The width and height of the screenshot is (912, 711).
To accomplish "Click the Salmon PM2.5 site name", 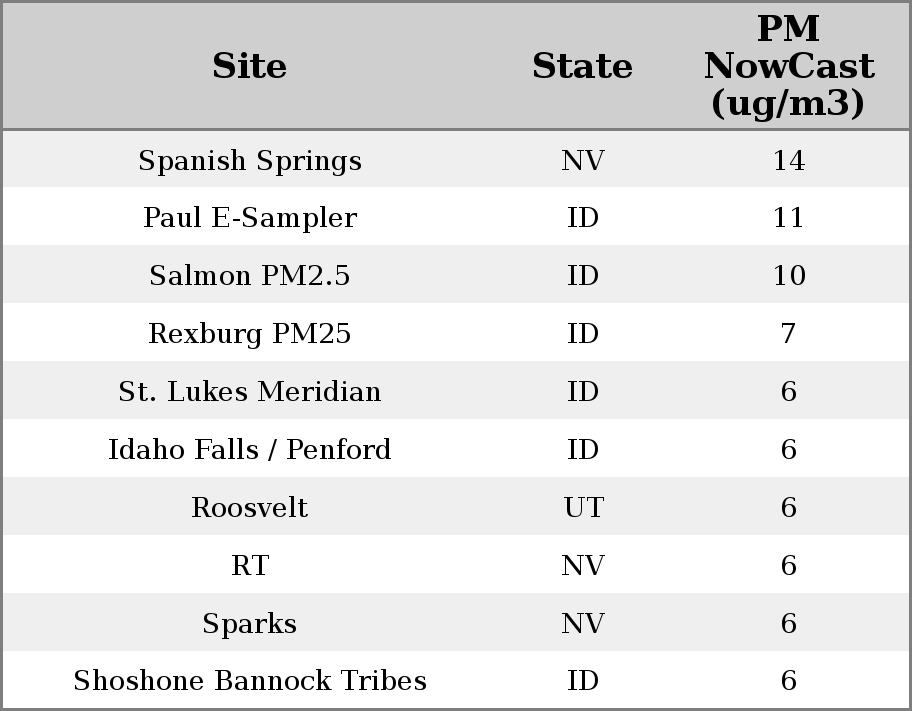I will pyautogui.click(x=249, y=276).
